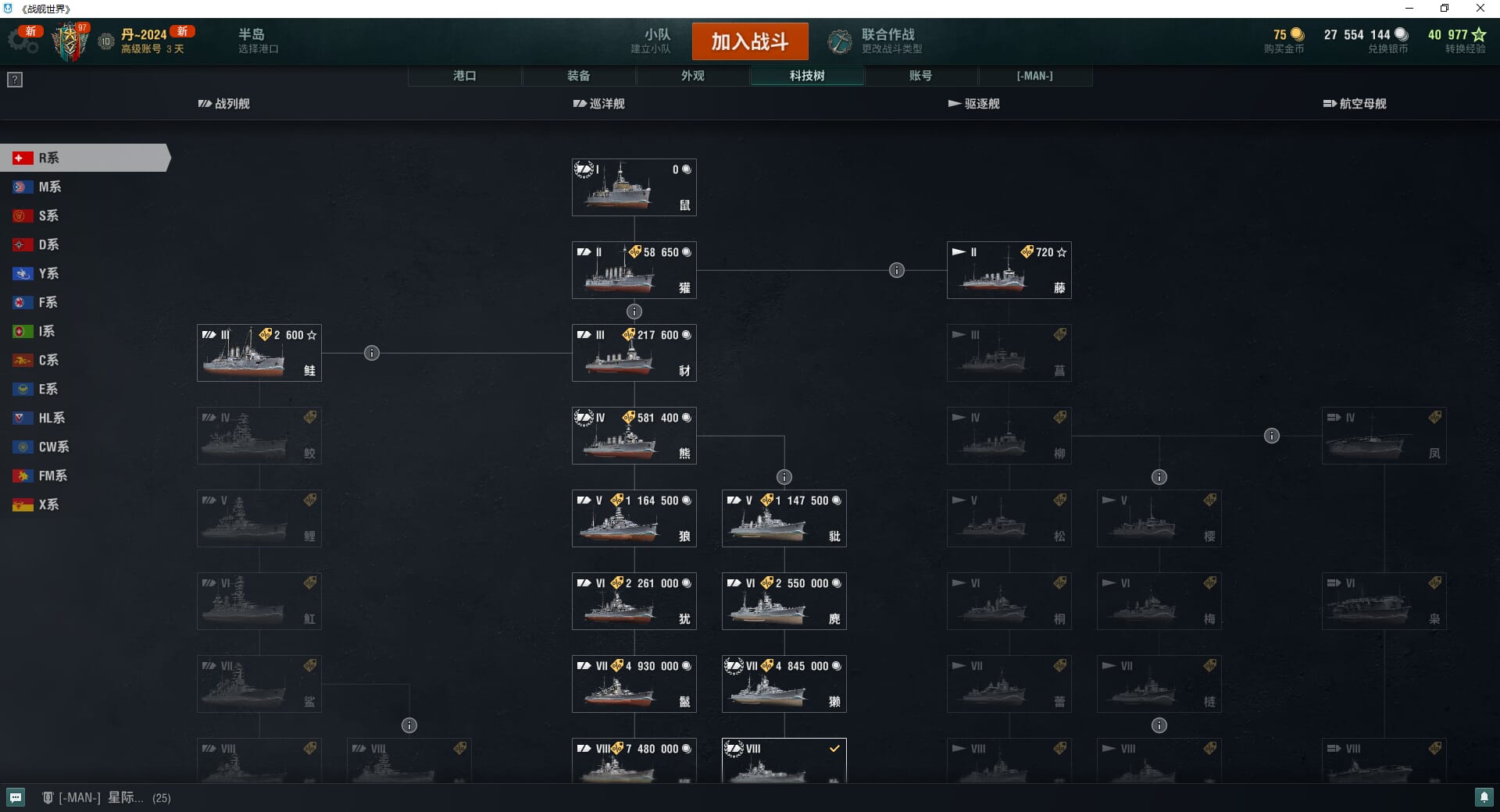Click the battle type icon beside 联合作战
The width and height of the screenshot is (1500, 812).
click(840, 41)
